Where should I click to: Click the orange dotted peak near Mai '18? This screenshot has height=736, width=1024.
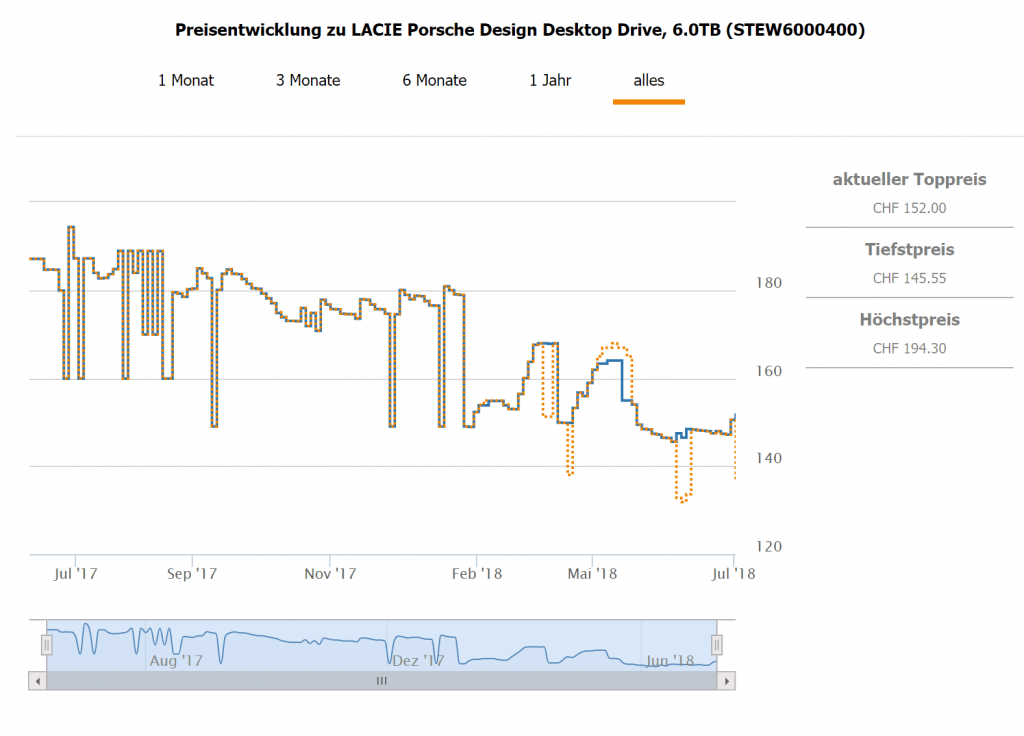click(614, 345)
